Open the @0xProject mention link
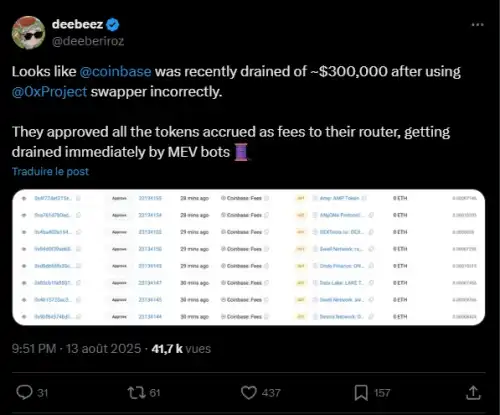The width and height of the screenshot is (500, 415). pyautogui.click(x=49, y=92)
